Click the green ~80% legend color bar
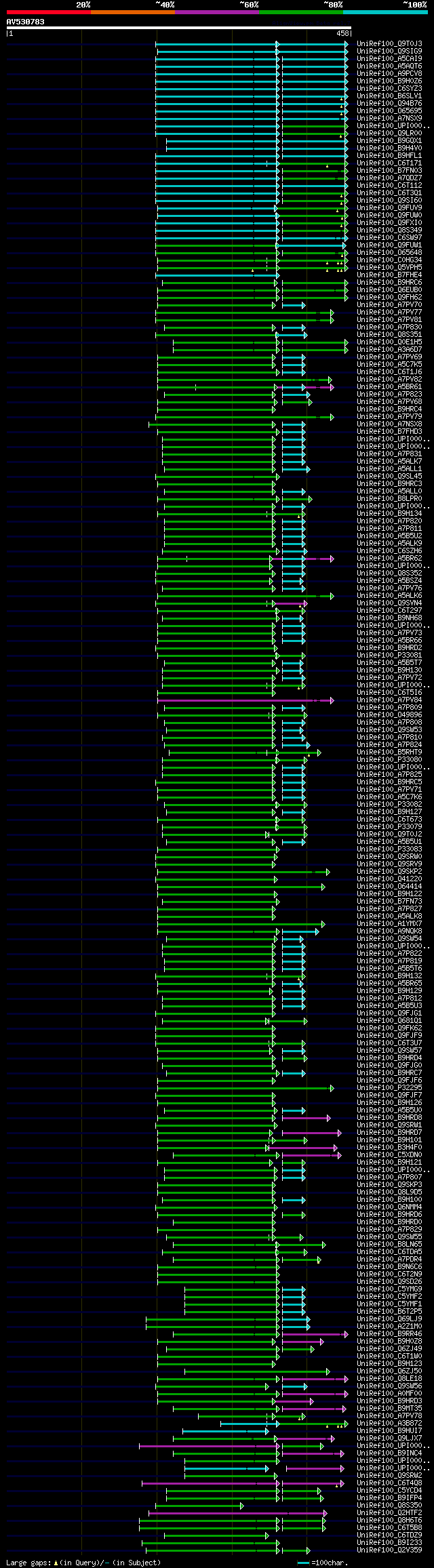 pos(300,12)
